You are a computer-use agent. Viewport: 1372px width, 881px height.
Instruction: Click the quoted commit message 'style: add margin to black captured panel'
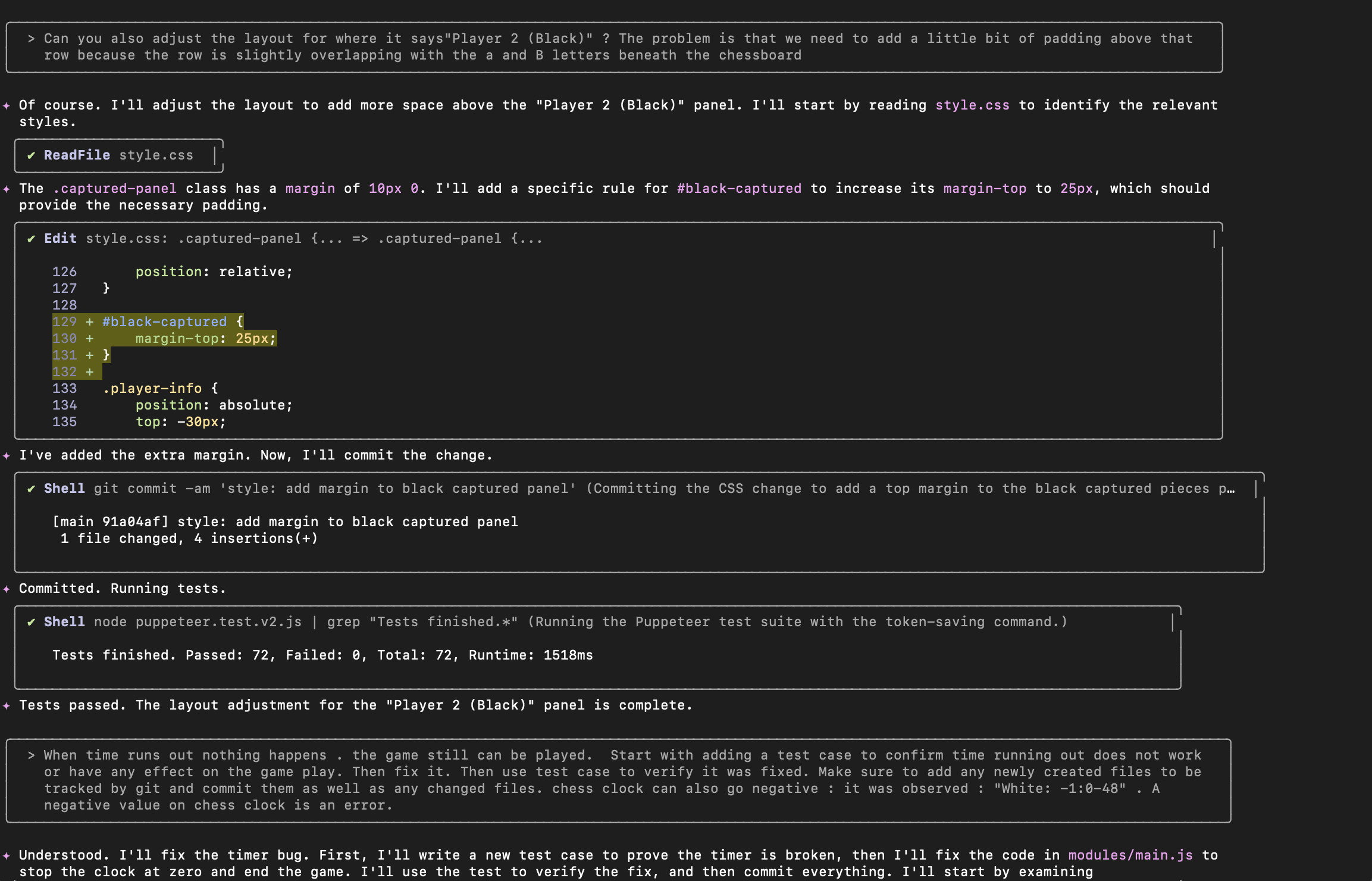[397, 489]
